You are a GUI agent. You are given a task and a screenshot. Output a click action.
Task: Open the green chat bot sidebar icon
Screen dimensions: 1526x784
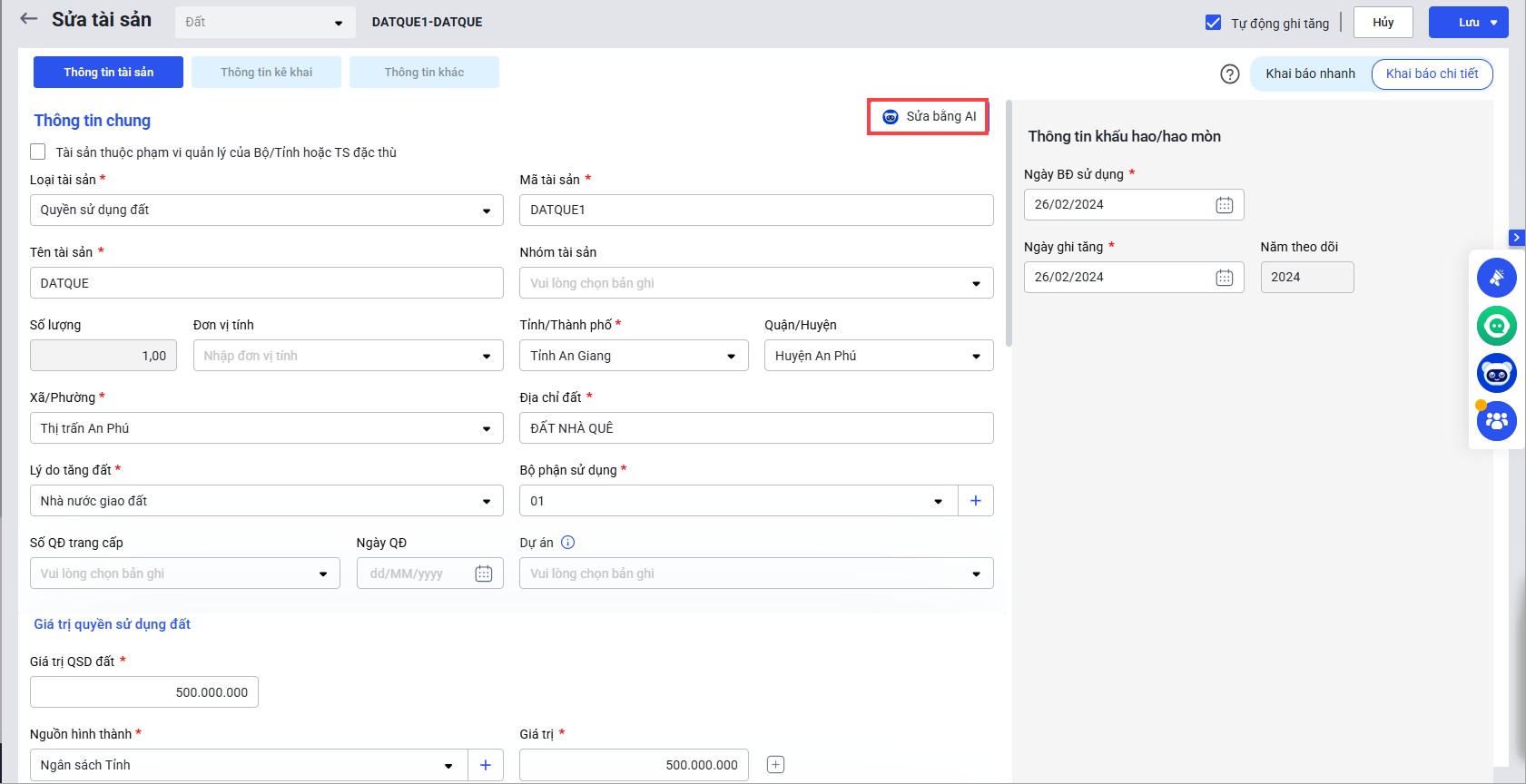coord(1496,326)
